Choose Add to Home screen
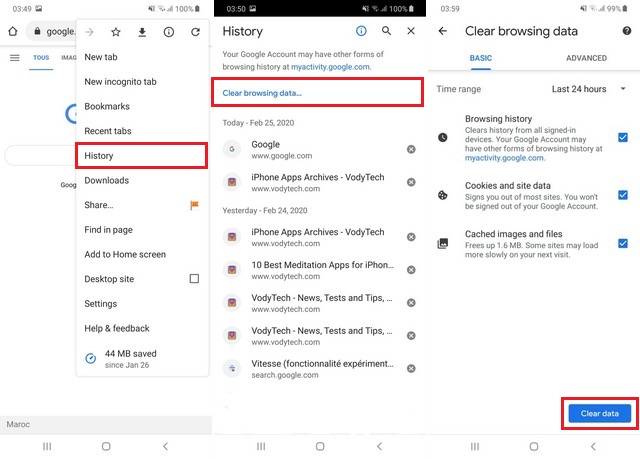This screenshot has height=459, width=640. pyautogui.click(x=142, y=254)
